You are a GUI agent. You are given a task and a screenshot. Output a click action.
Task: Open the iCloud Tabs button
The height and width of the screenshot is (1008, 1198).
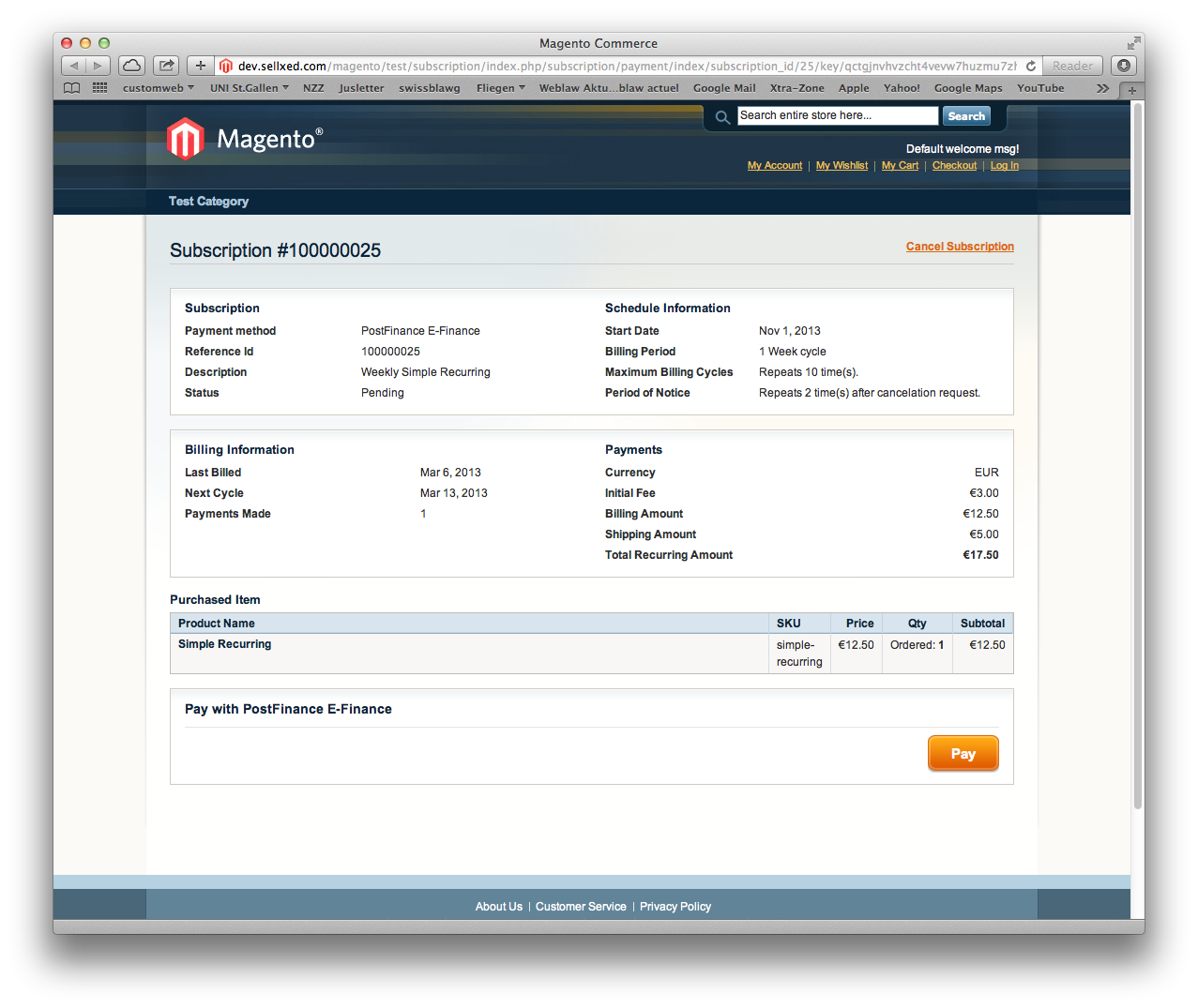[x=132, y=66]
